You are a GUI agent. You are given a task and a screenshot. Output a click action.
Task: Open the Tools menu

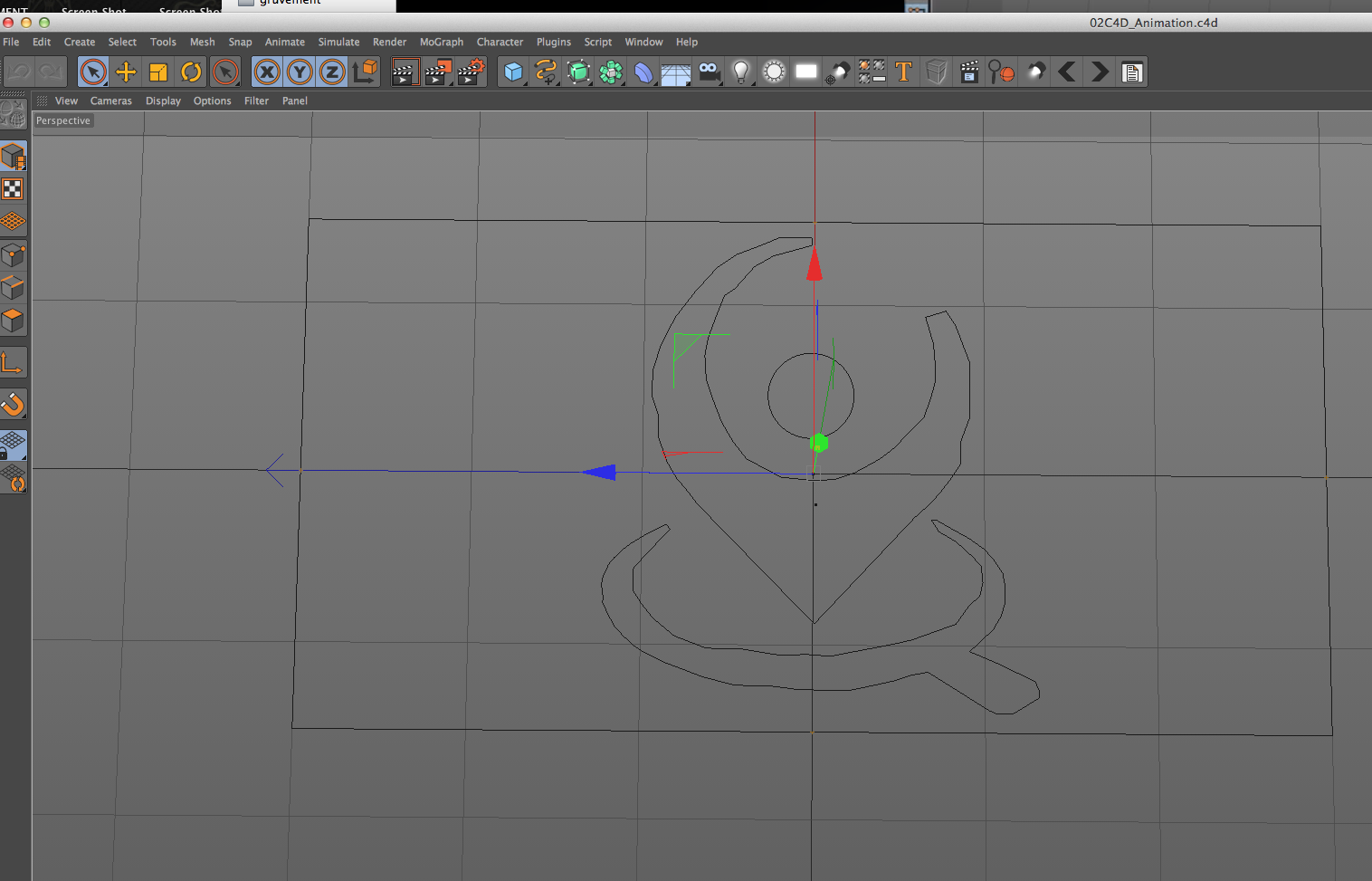163,42
